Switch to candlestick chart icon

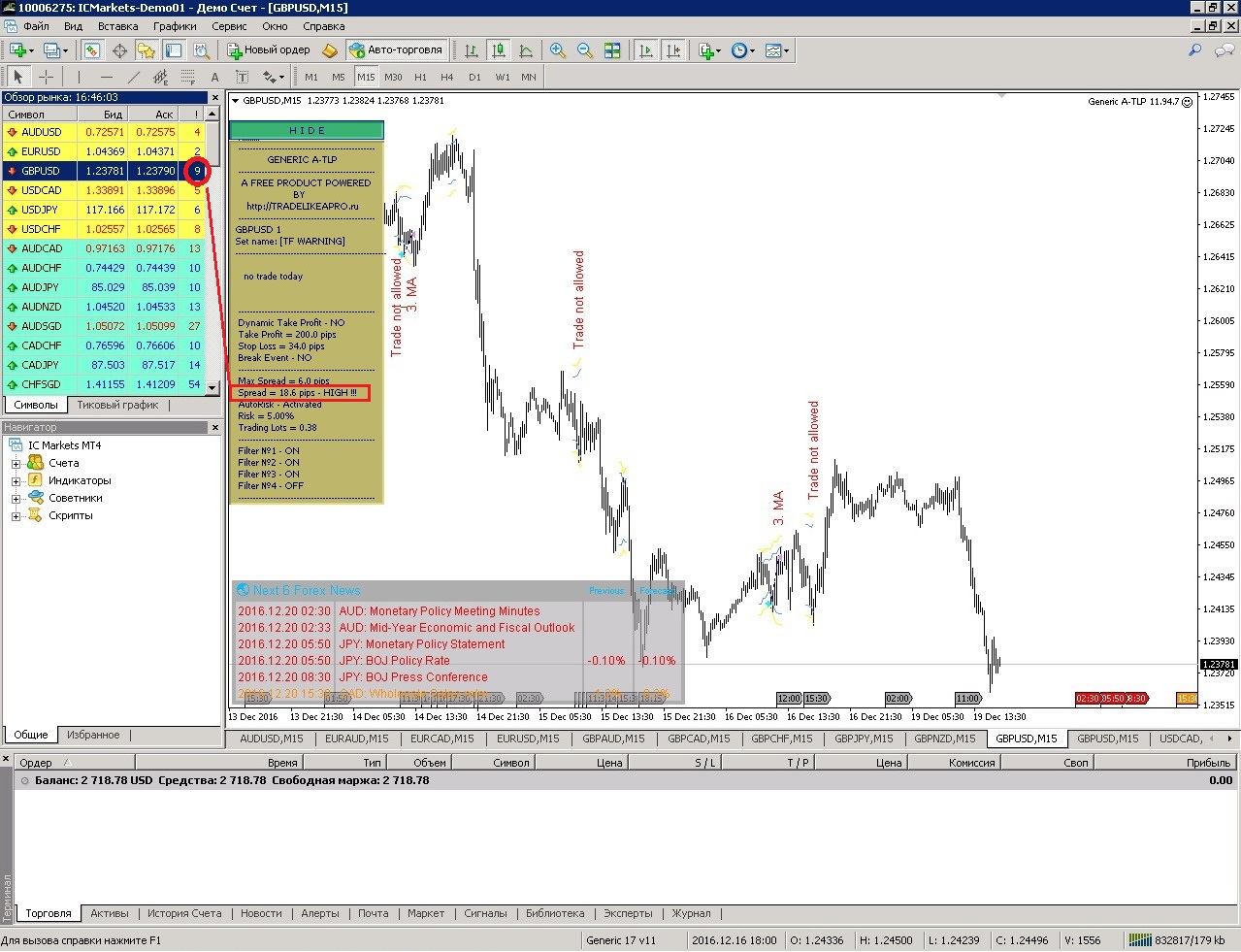point(498,50)
